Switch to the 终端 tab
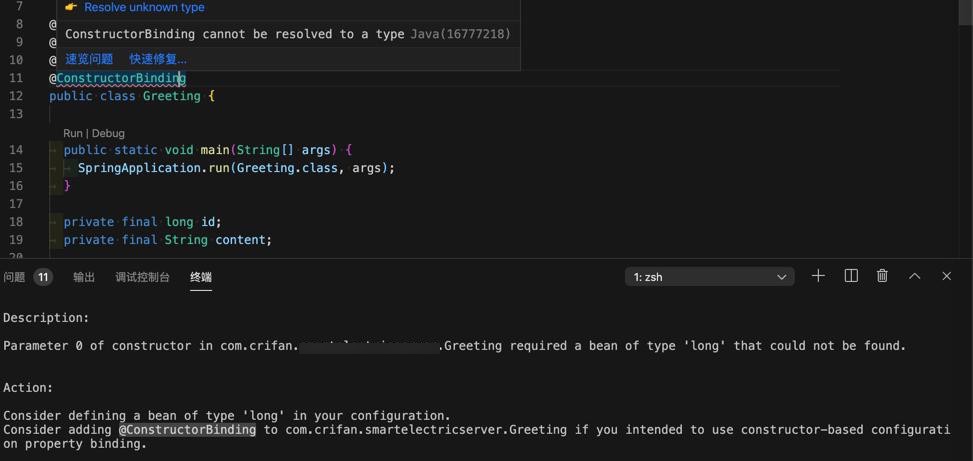 [x=201, y=277]
